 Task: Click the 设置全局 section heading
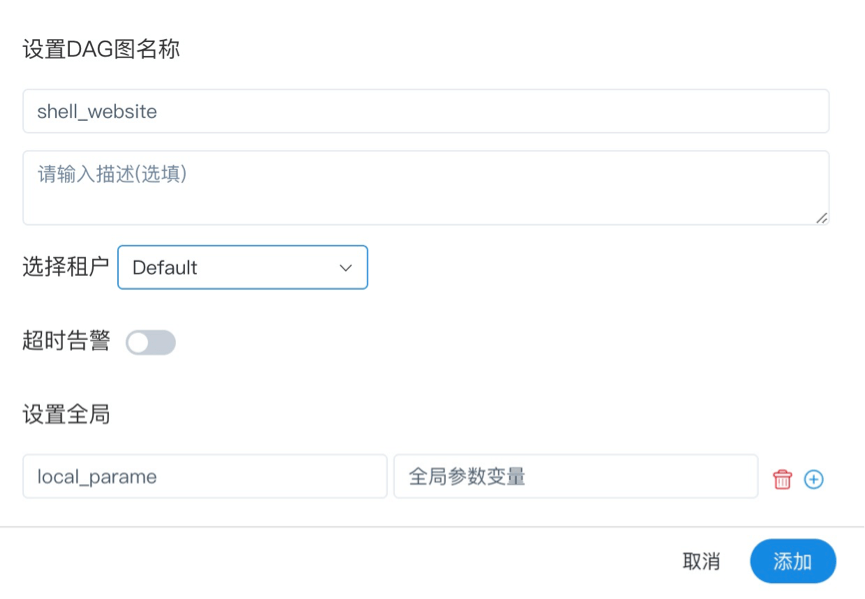pyautogui.click(x=65, y=415)
